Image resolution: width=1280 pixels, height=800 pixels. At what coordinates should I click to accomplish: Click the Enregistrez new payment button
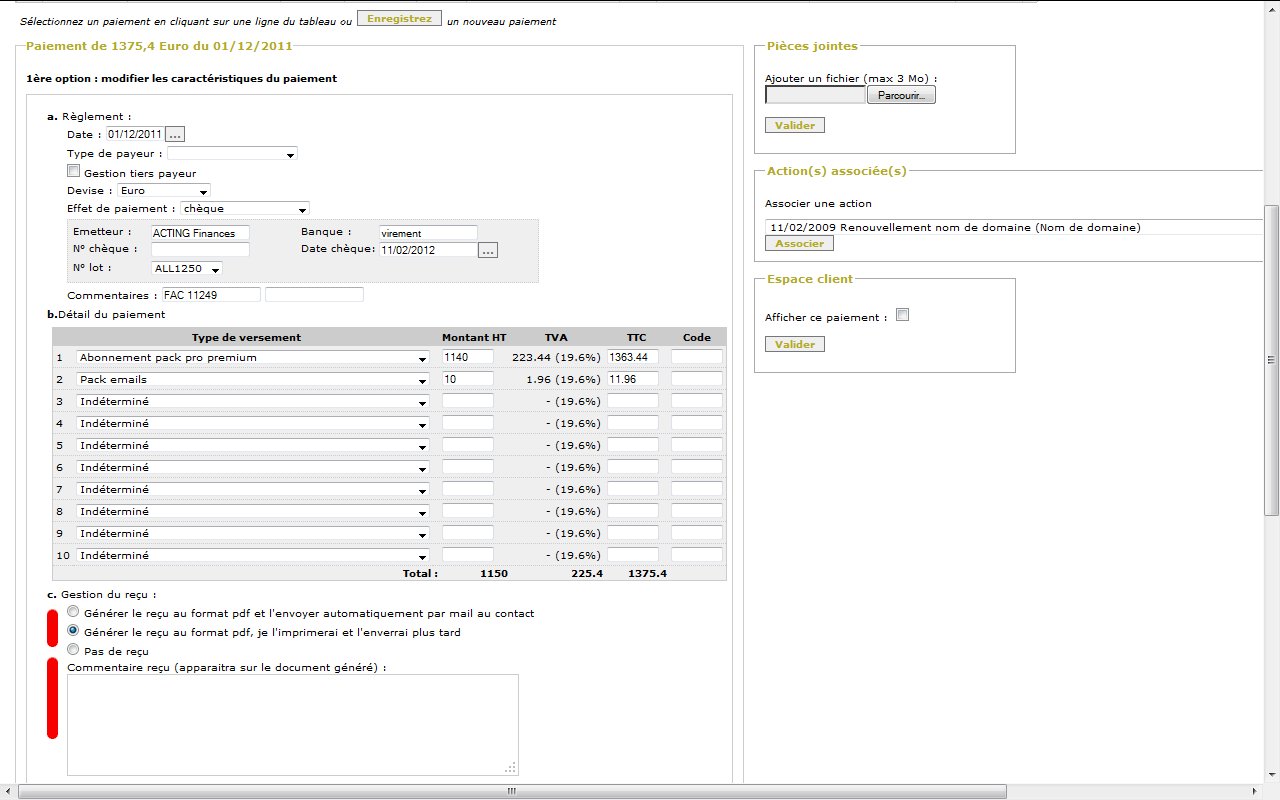(x=399, y=19)
